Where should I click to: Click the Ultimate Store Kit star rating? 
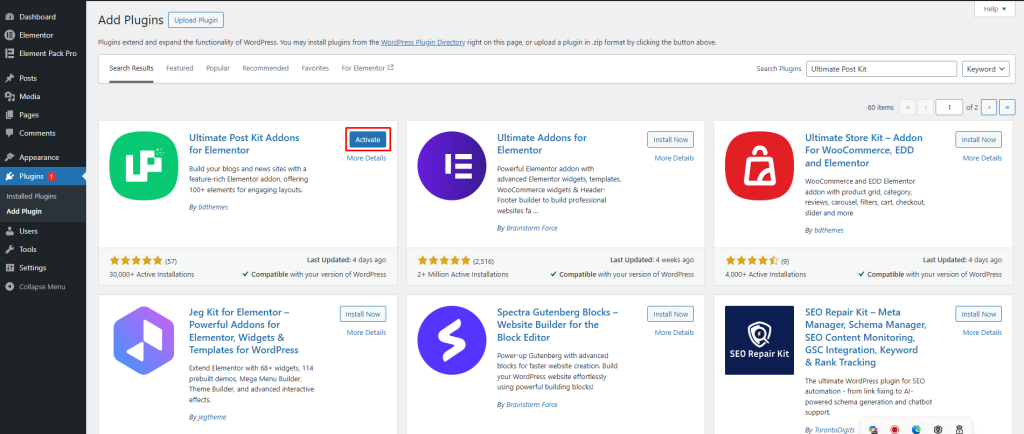pos(752,260)
